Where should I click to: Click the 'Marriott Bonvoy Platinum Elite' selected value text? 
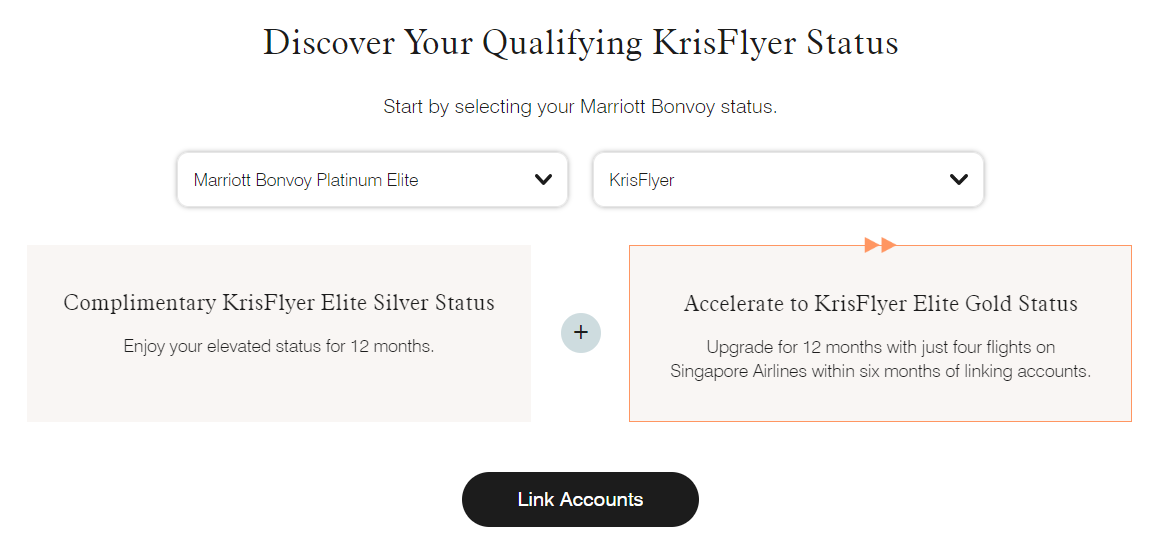pos(306,180)
